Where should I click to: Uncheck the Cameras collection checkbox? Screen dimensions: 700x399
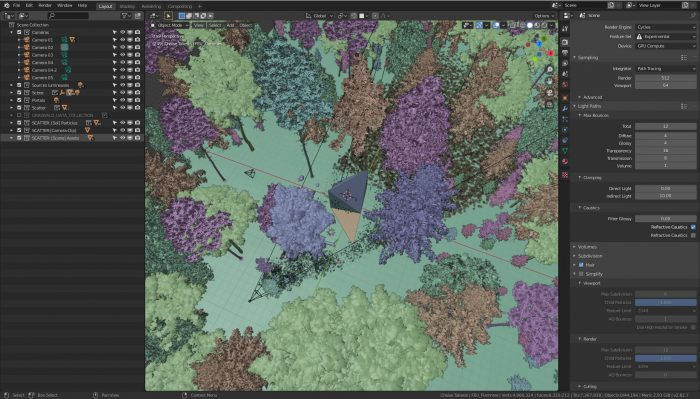coord(19,32)
